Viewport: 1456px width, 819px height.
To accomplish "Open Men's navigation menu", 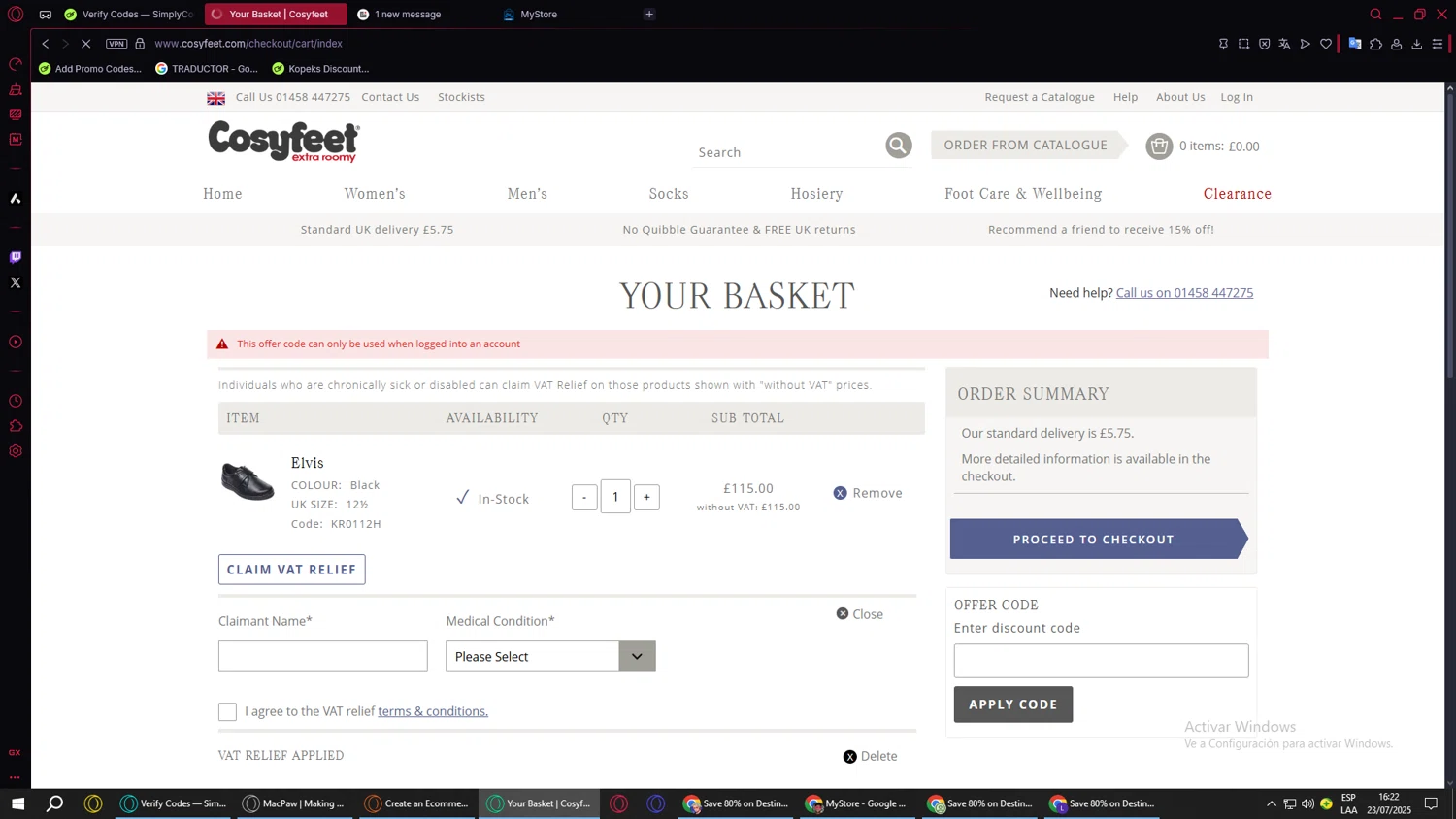I will 527,194.
